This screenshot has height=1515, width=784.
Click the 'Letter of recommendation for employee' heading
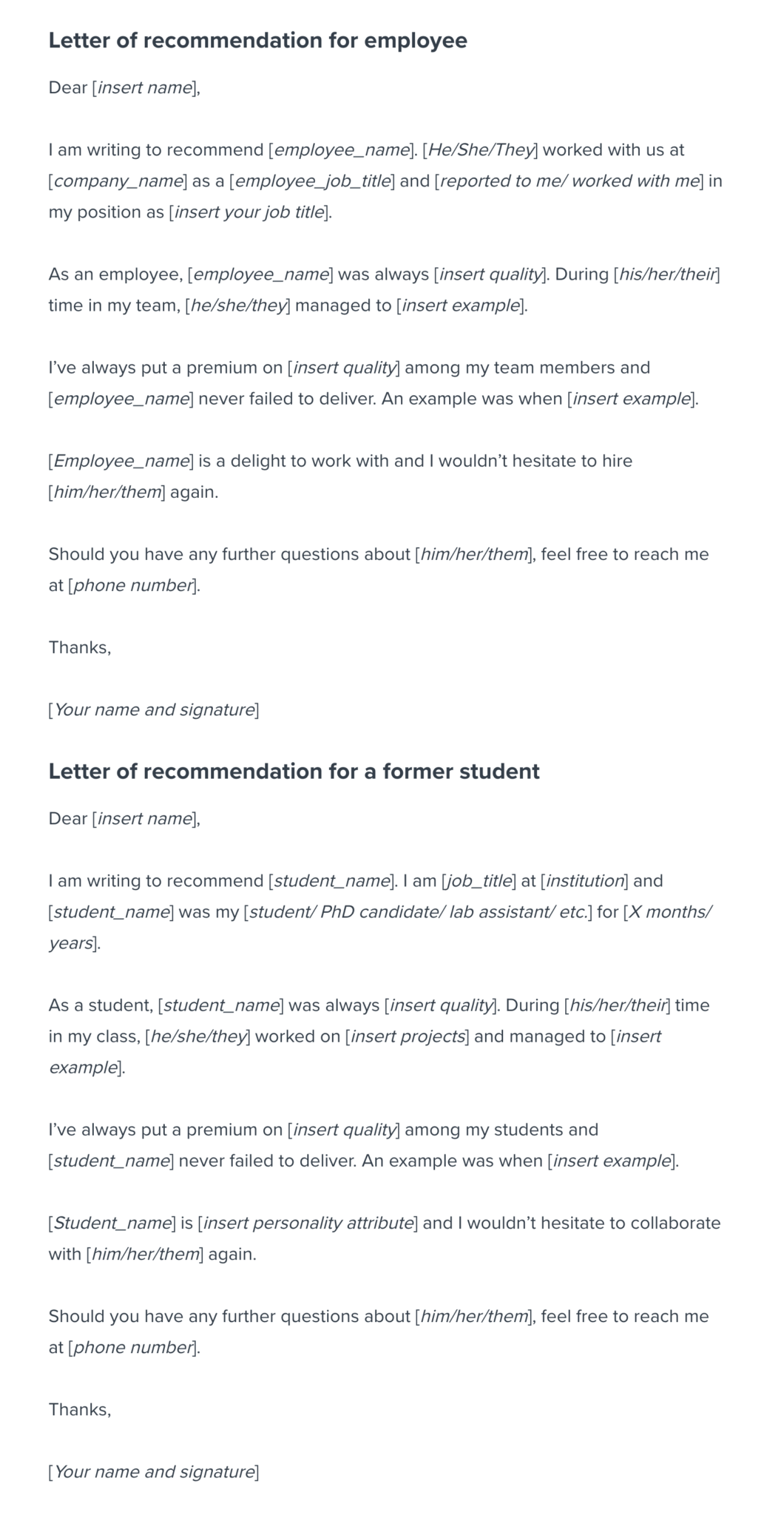(257, 41)
